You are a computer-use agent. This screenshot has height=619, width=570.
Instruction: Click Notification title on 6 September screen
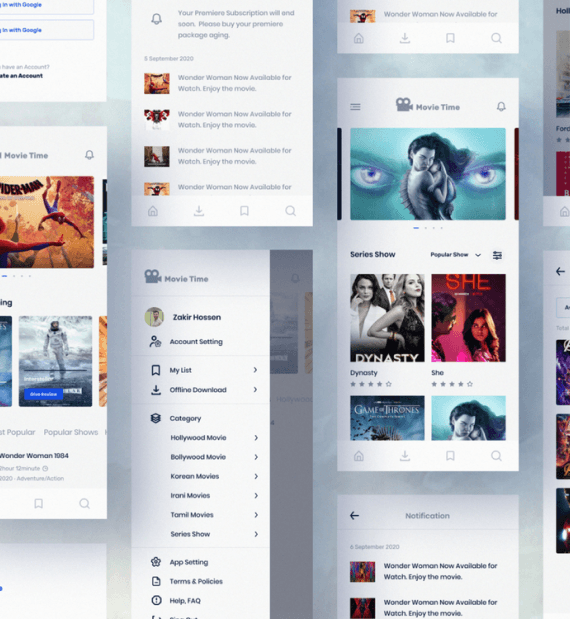click(427, 516)
